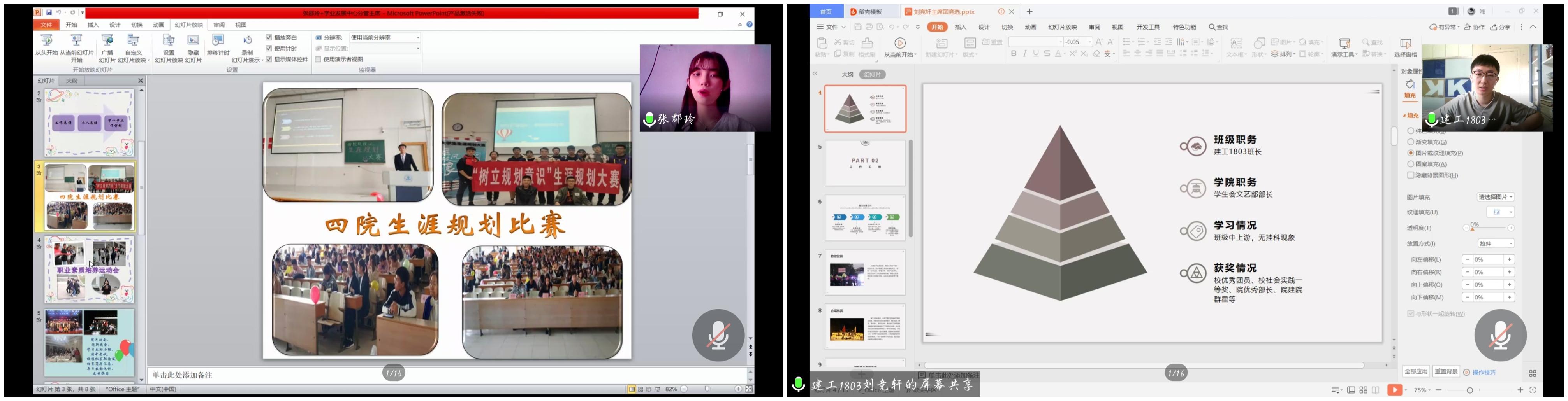This screenshot has height=401, width=1568.
Task: Click 演示工具 presentation tools icon
Action: [1344, 44]
